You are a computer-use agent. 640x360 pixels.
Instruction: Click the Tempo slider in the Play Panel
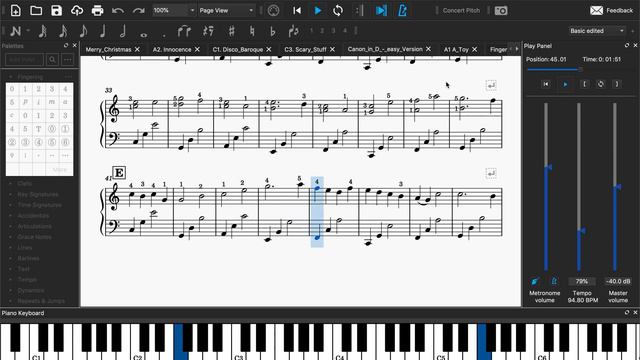(579, 187)
